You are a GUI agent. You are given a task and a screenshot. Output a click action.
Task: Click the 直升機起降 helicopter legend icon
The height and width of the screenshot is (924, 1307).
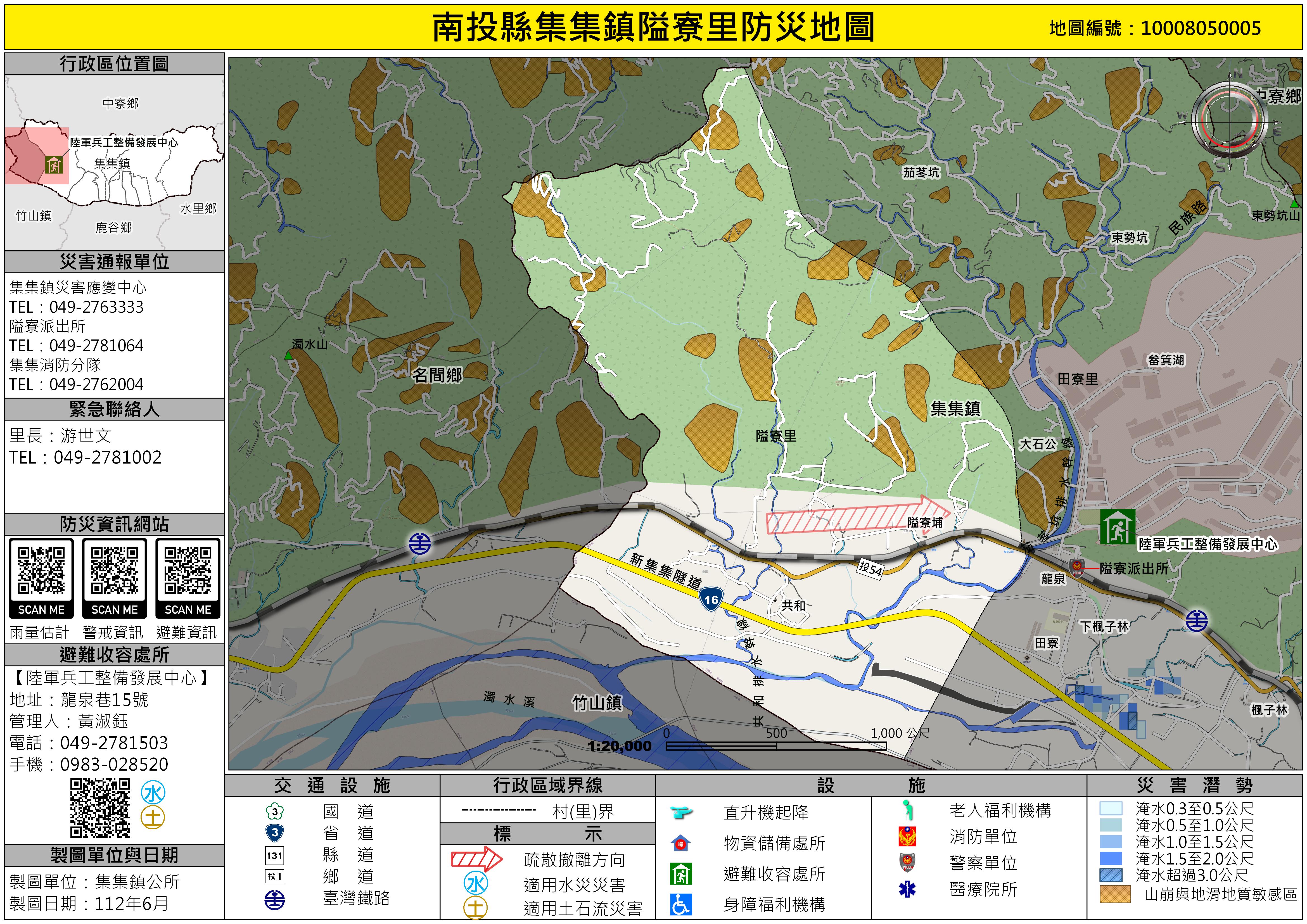coord(681,812)
